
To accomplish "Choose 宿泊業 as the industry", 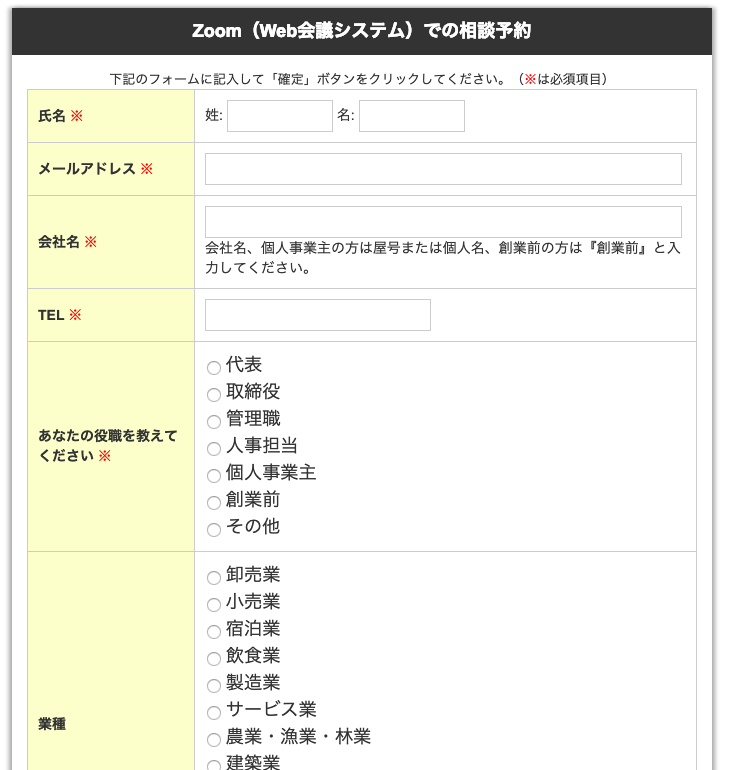I will click(x=214, y=632).
